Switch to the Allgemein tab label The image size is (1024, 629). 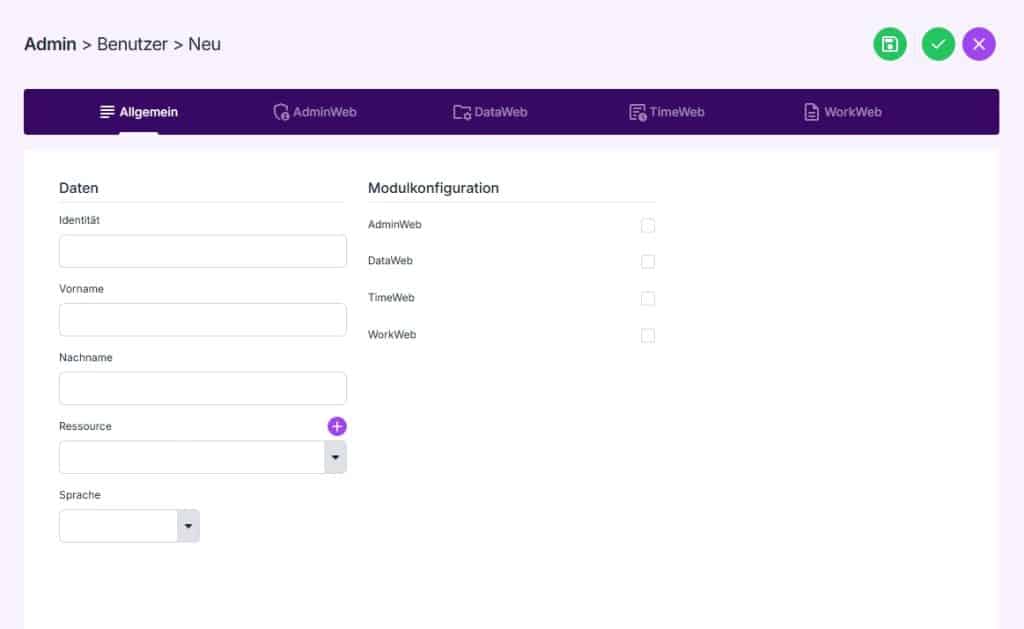[148, 112]
